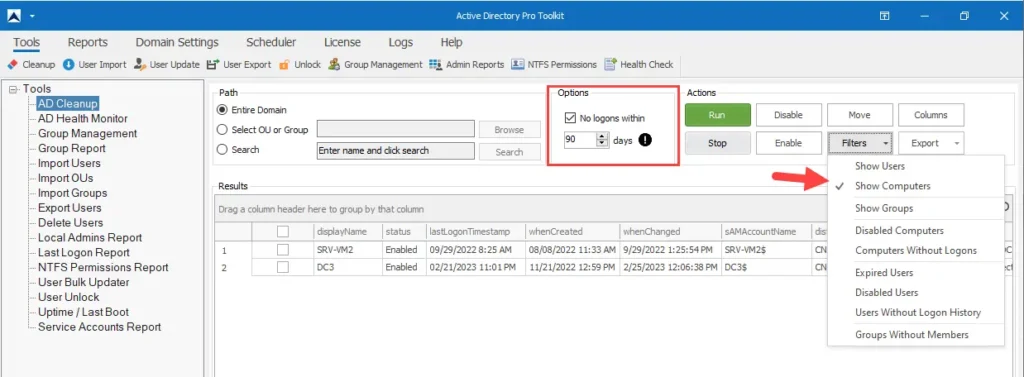This screenshot has width=1024, height=377.
Task: Open quick access dropdown arrow in title bar
Action: 32,16
